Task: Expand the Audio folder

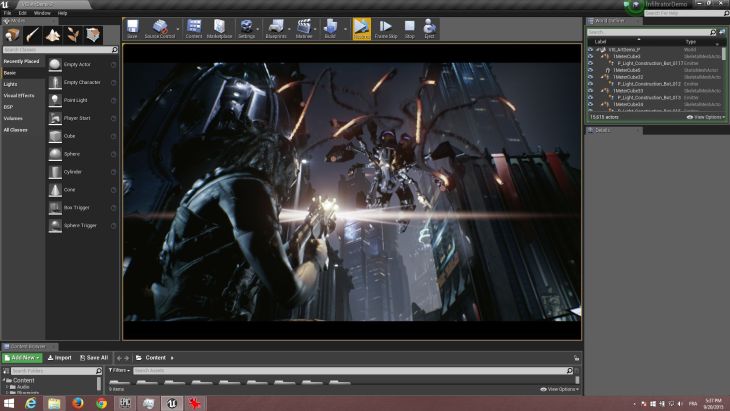Action: coord(7,387)
